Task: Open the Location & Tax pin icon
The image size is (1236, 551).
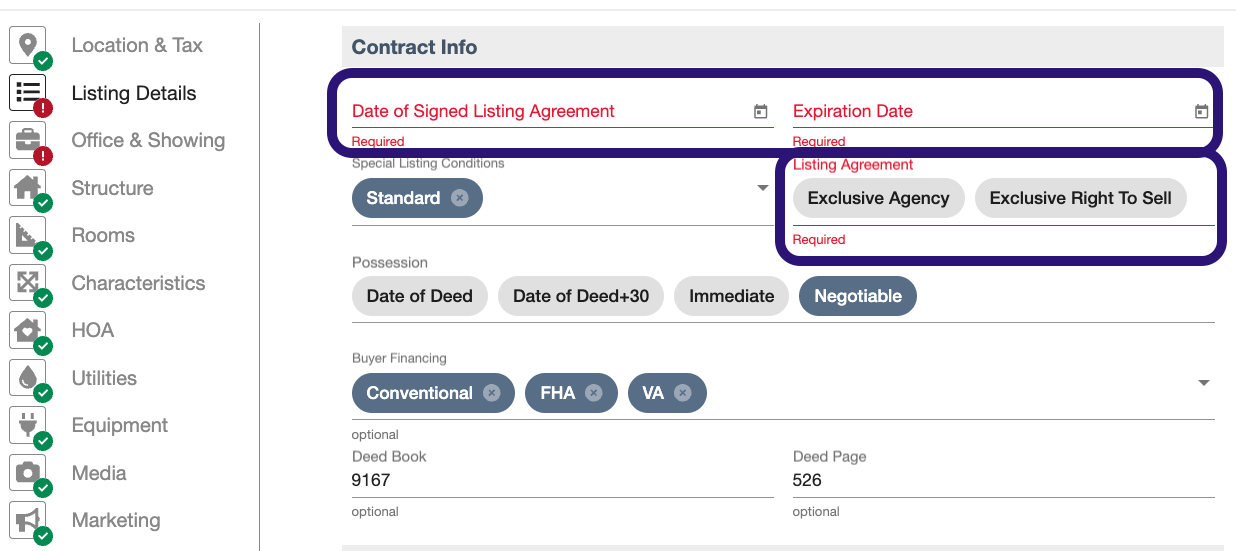Action: coord(28,45)
